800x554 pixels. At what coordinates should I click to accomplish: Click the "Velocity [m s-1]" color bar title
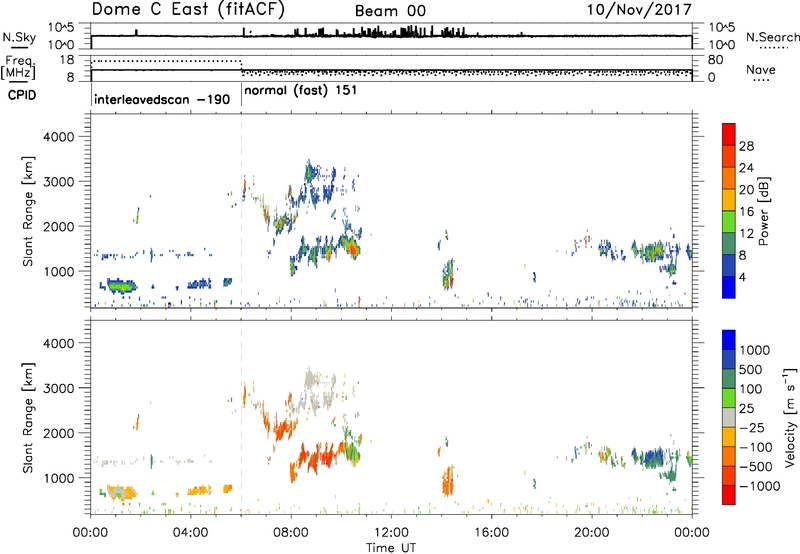point(790,417)
